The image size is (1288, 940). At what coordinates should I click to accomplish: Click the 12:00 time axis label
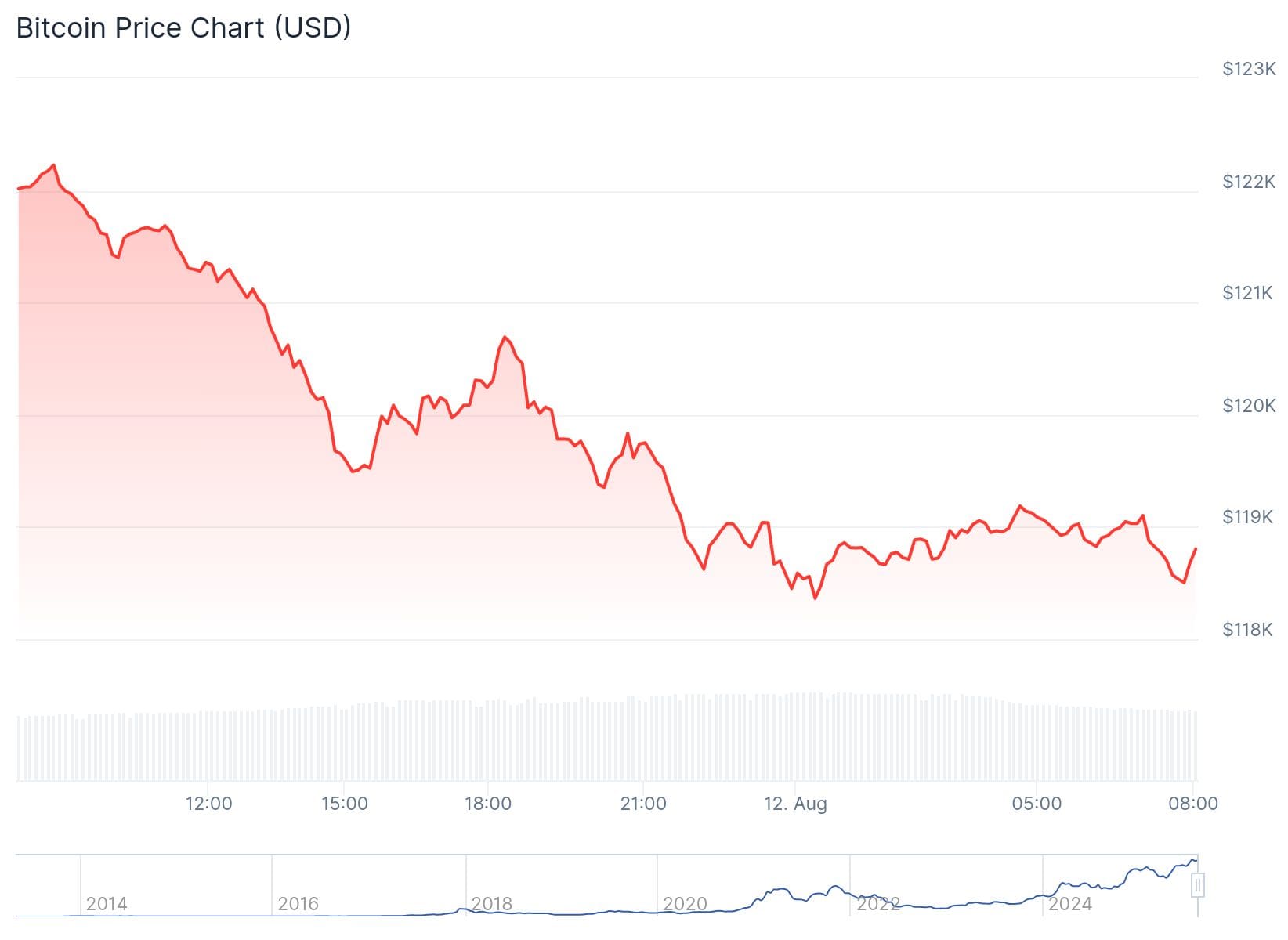[208, 804]
